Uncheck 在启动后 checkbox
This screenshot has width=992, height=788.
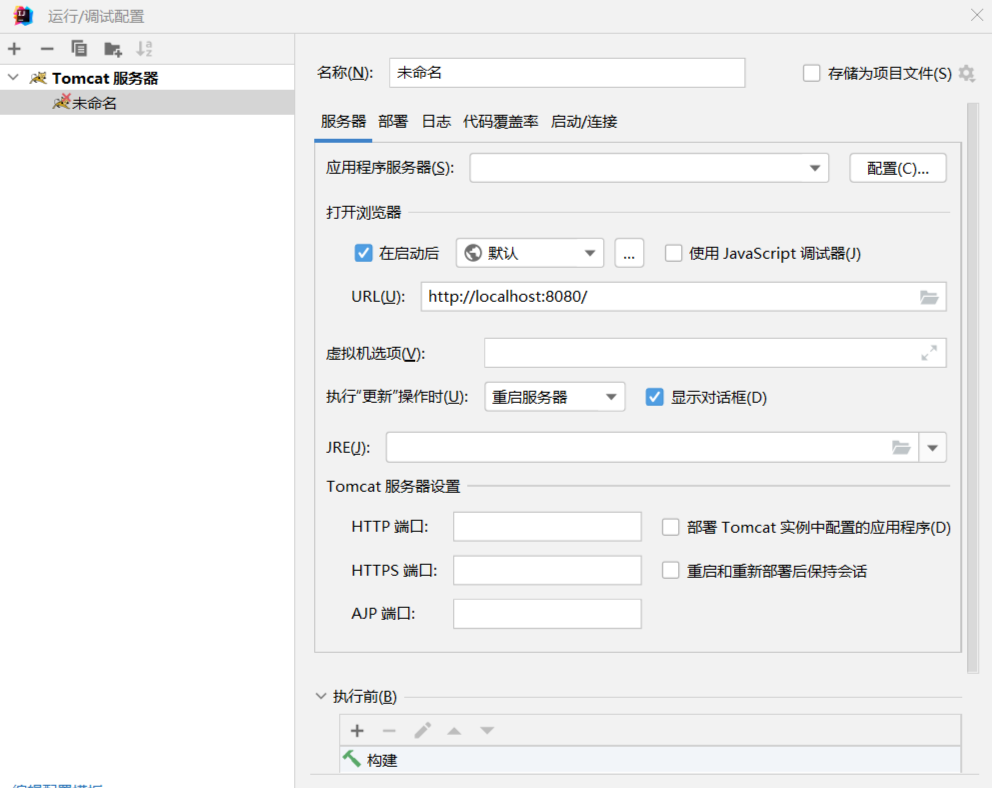(x=363, y=253)
